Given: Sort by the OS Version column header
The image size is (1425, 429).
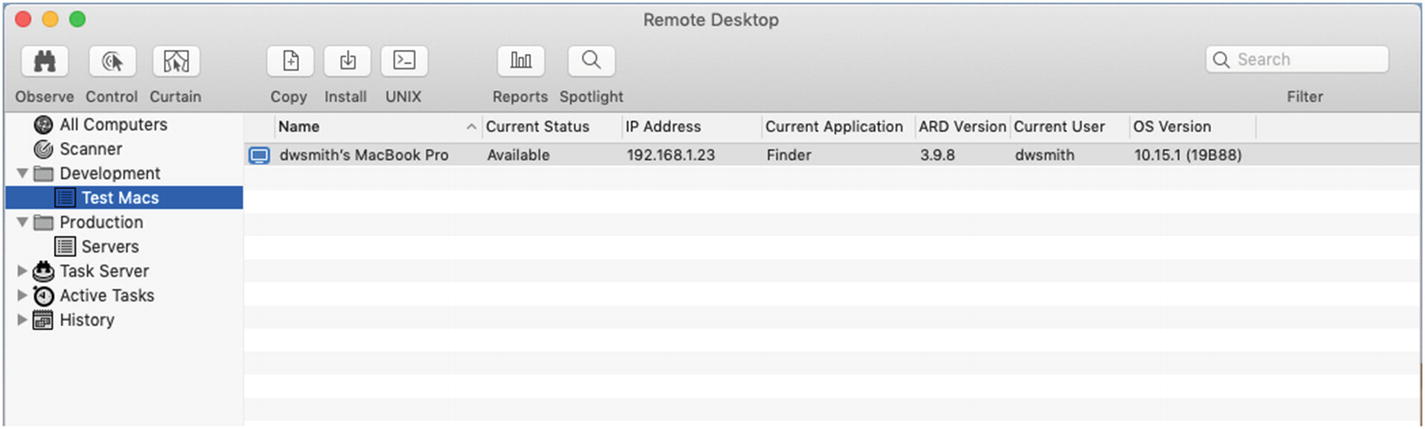Looking at the screenshot, I should [x=1172, y=127].
